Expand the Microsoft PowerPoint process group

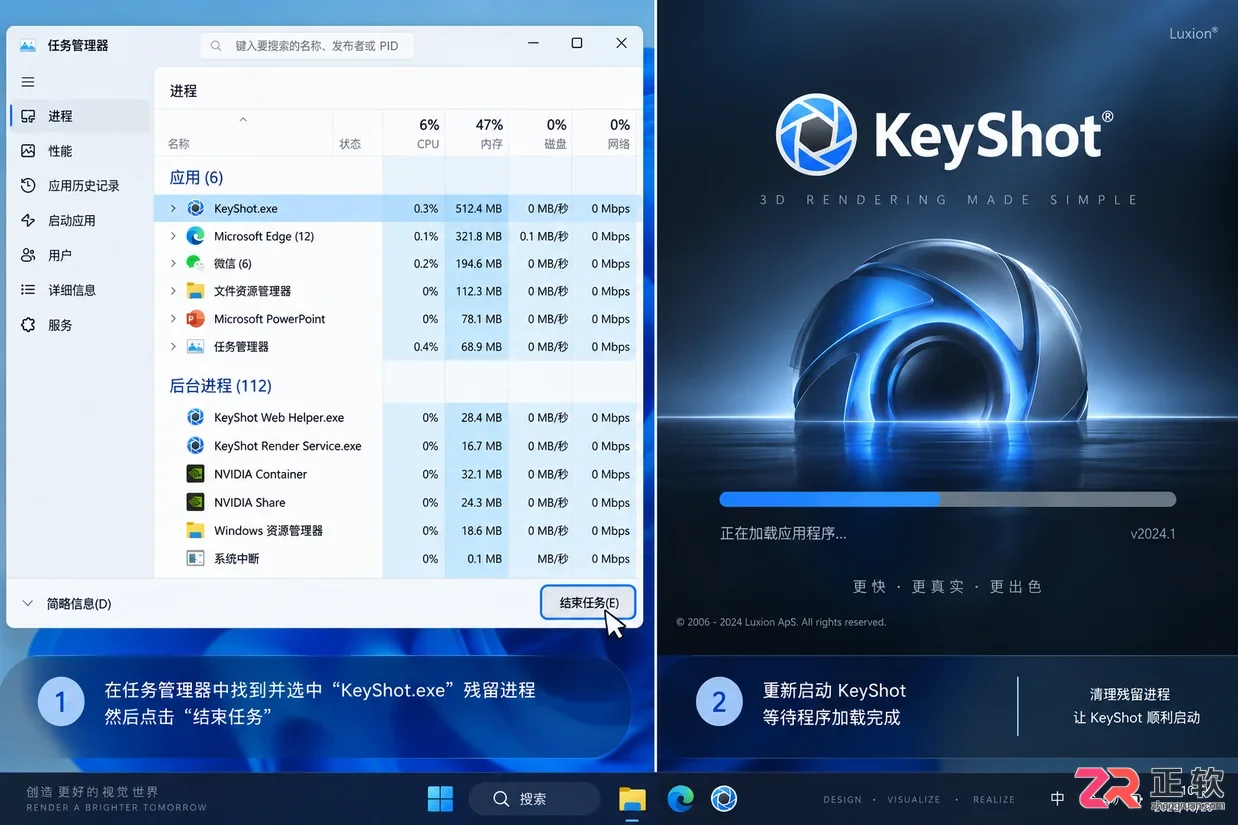click(173, 319)
